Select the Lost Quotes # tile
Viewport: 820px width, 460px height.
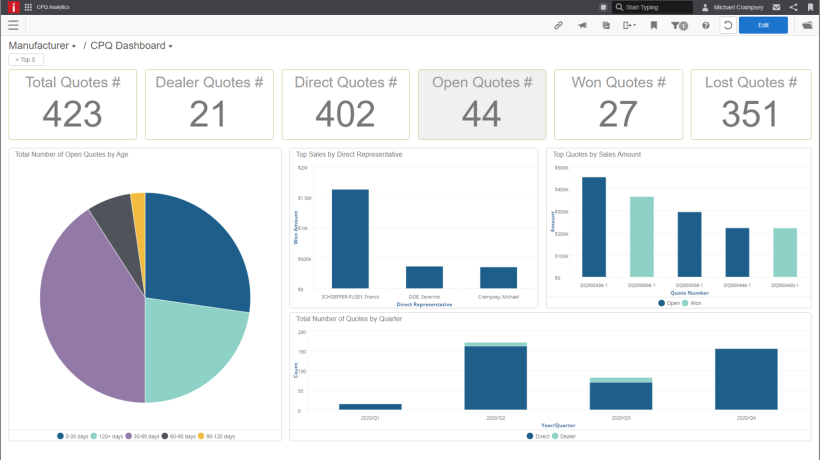[751, 105]
